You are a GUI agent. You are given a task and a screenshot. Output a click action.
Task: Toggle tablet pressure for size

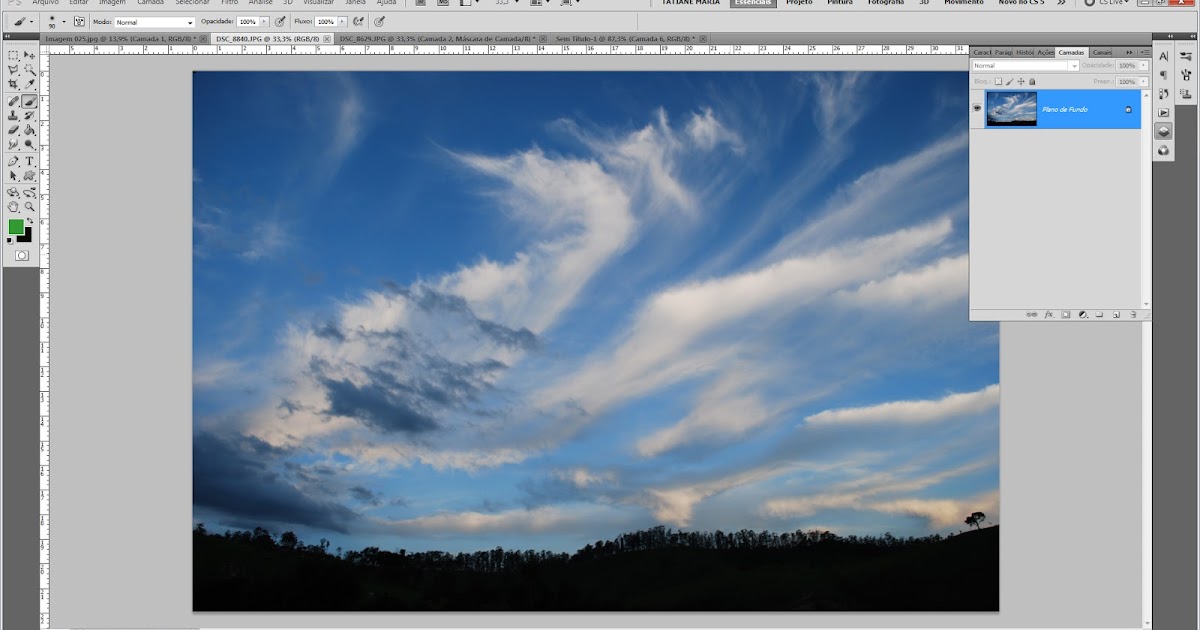[380, 21]
